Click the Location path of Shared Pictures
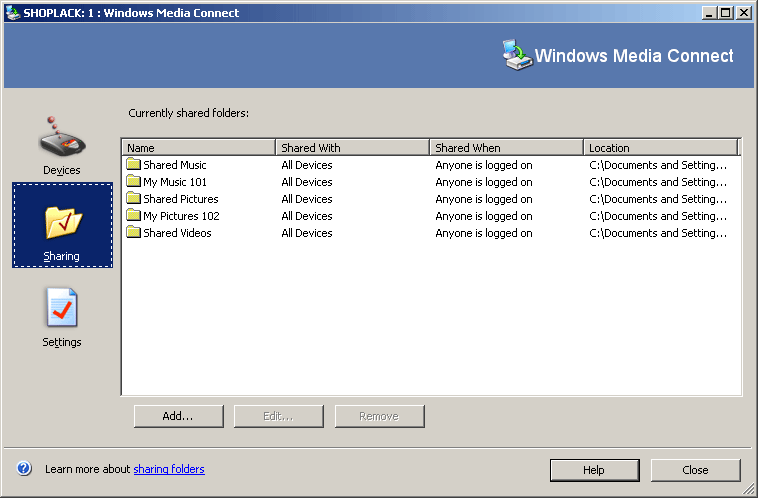 click(x=658, y=199)
